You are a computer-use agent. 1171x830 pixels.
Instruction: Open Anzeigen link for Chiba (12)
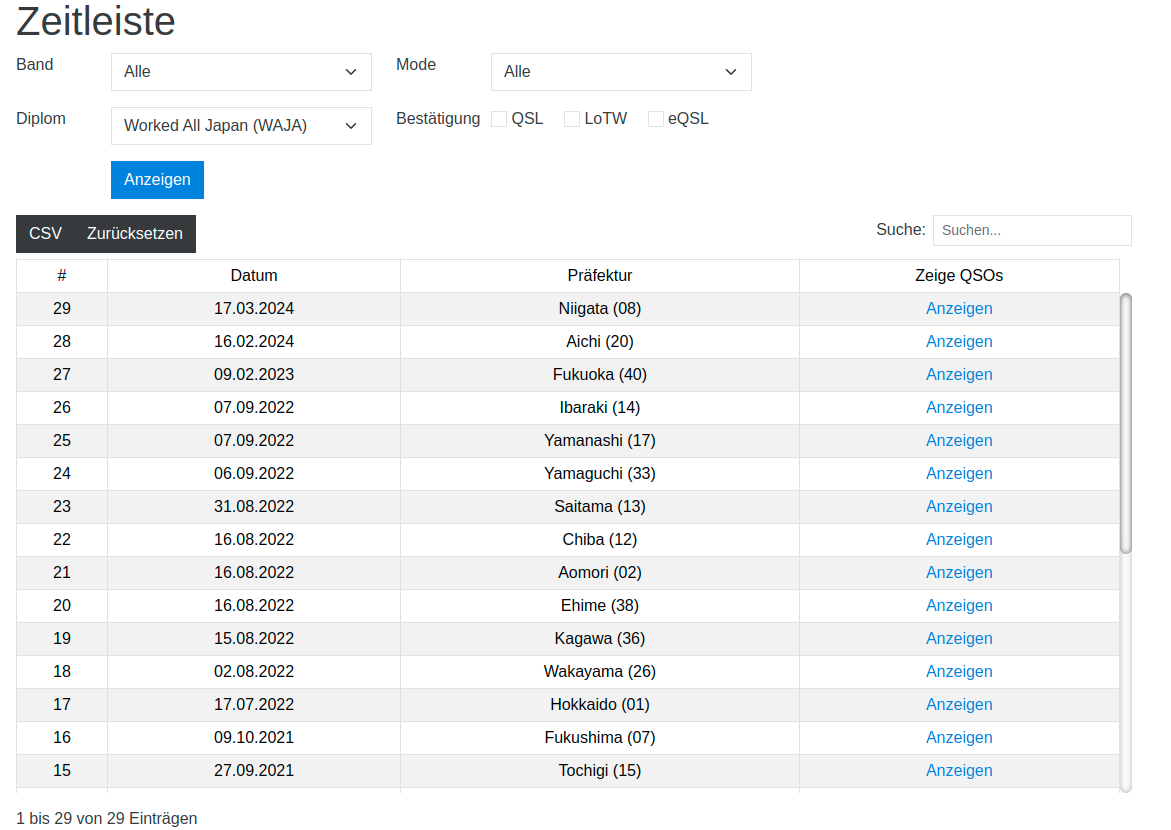959,540
